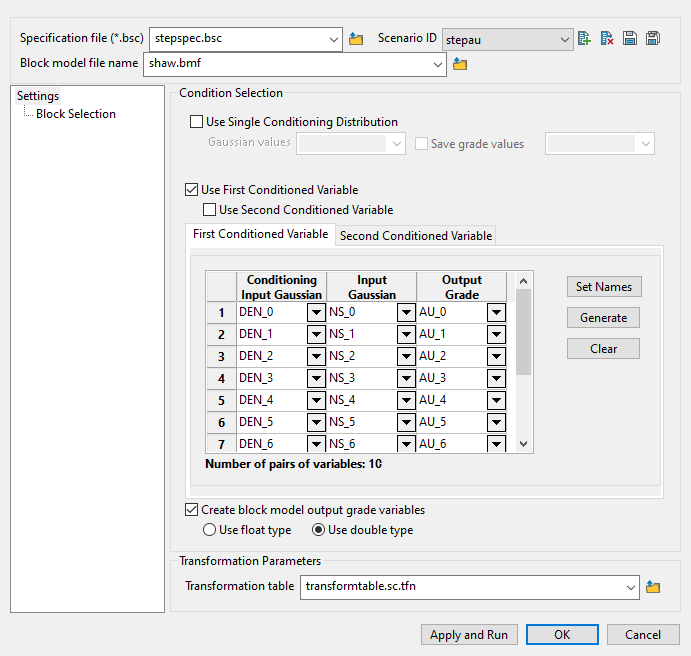The width and height of the screenshot is (691, 656).
Task: Click the save scenario as icon
Action: 652,39
